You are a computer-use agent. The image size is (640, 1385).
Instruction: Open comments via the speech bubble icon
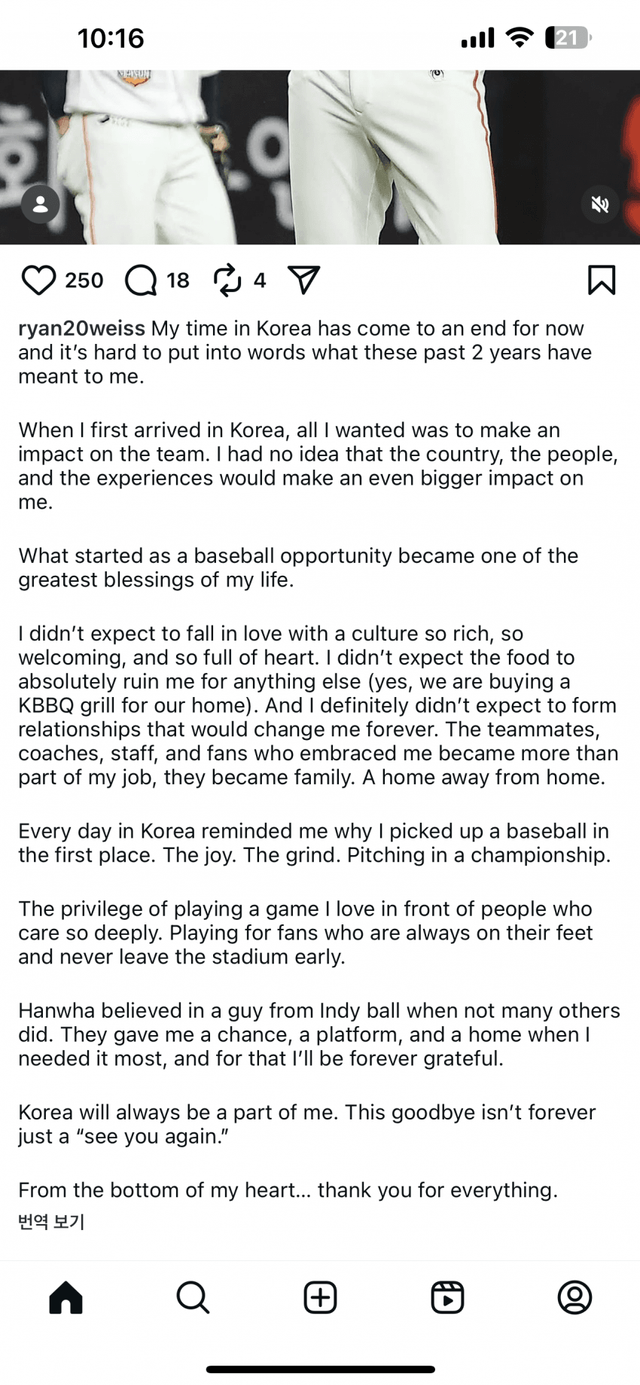141,281
